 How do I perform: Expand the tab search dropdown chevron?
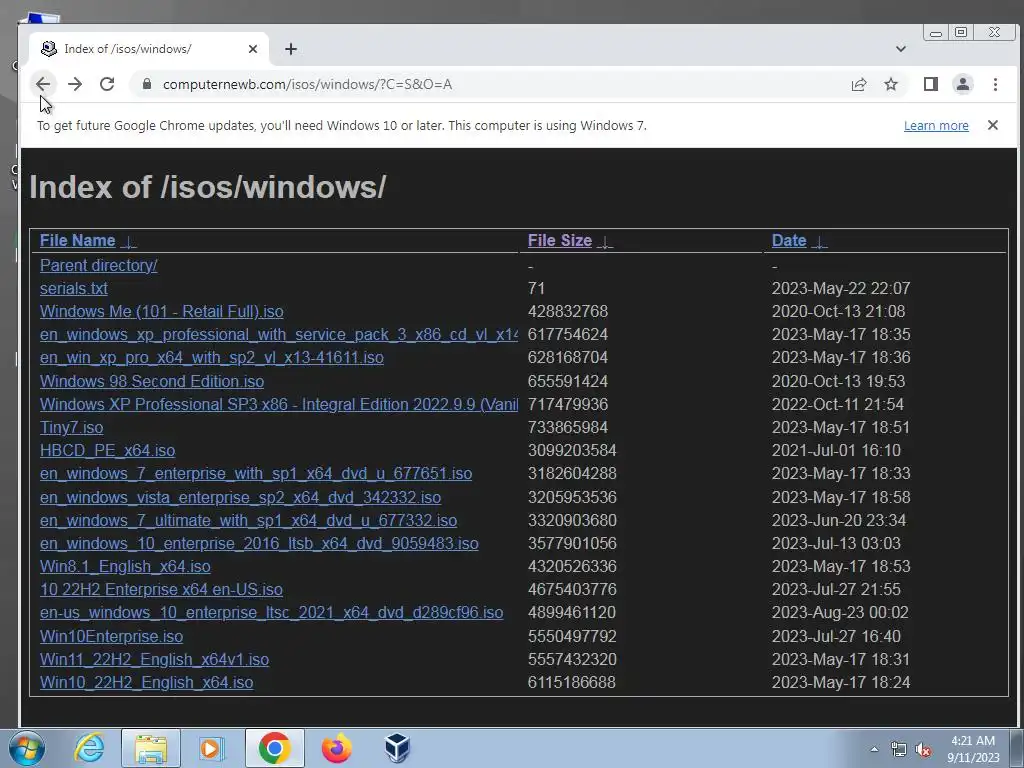901,49
